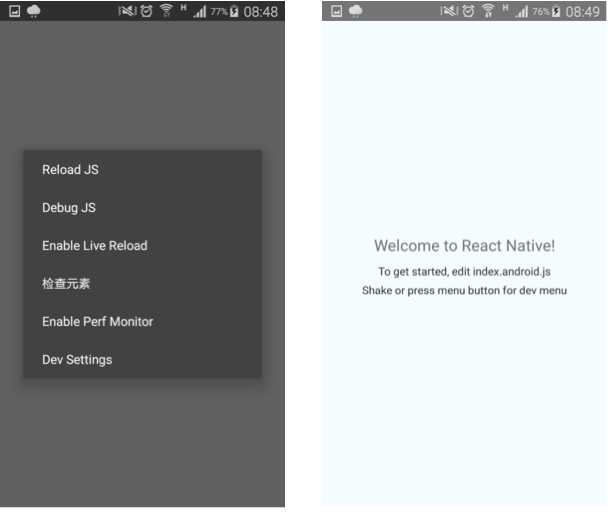The image size is (608, 513).
Task: Tap muted vibrate icon on right phone
Action: pyautogui.click(x=449, y=11)
